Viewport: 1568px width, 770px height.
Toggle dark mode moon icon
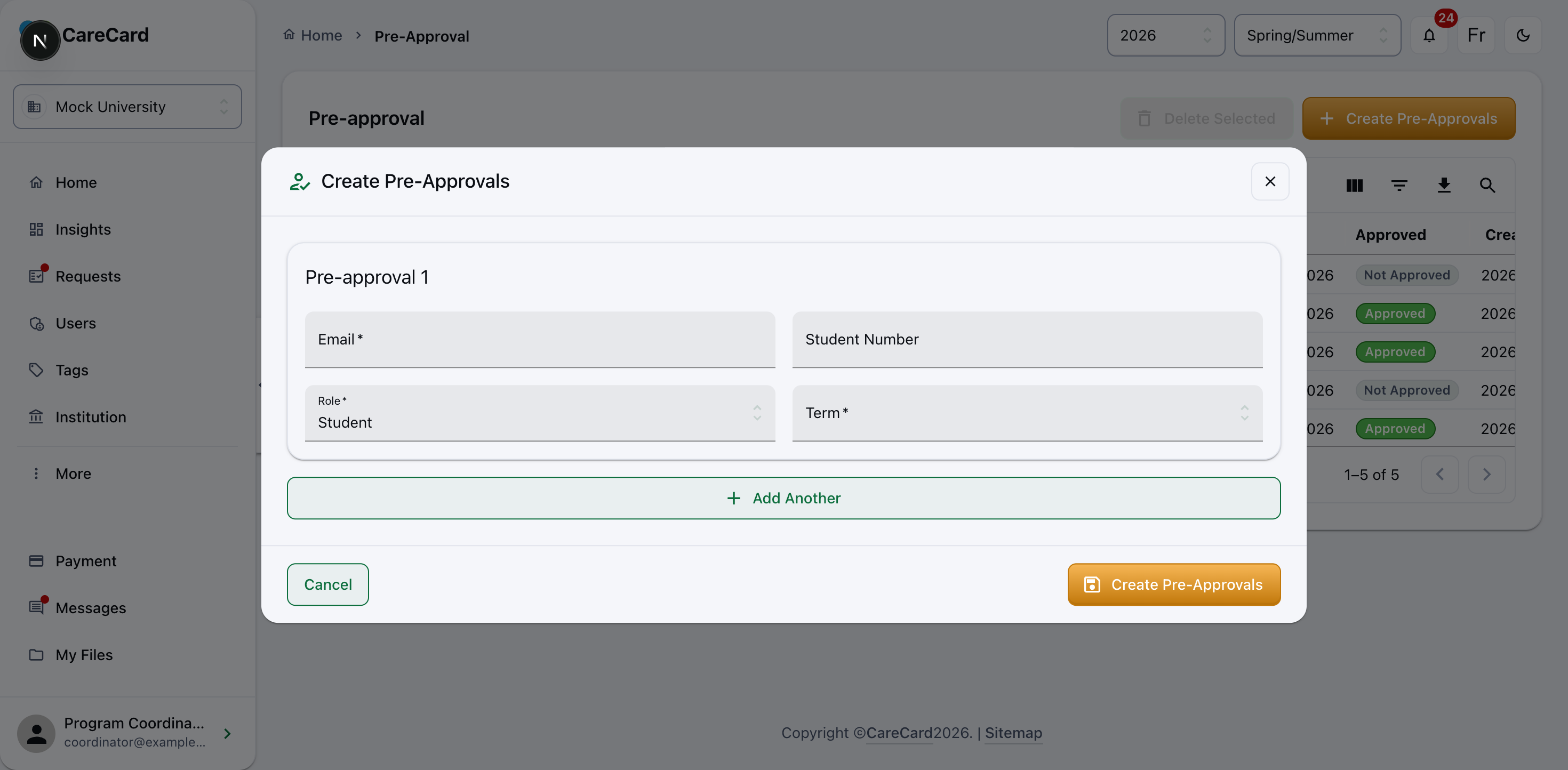(1522, 35)
